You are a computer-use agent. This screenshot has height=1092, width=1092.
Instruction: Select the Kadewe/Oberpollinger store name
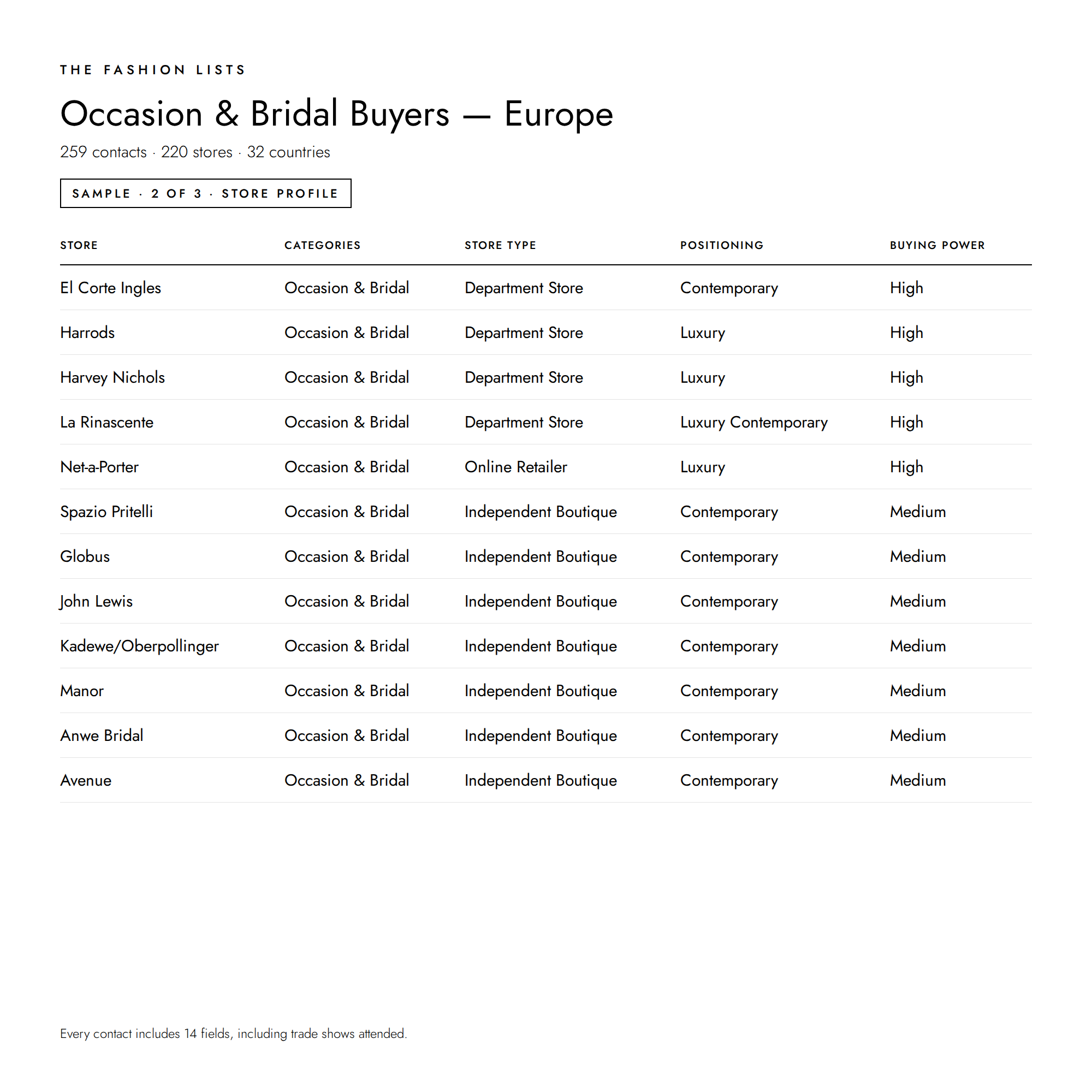tap(140, 646)
